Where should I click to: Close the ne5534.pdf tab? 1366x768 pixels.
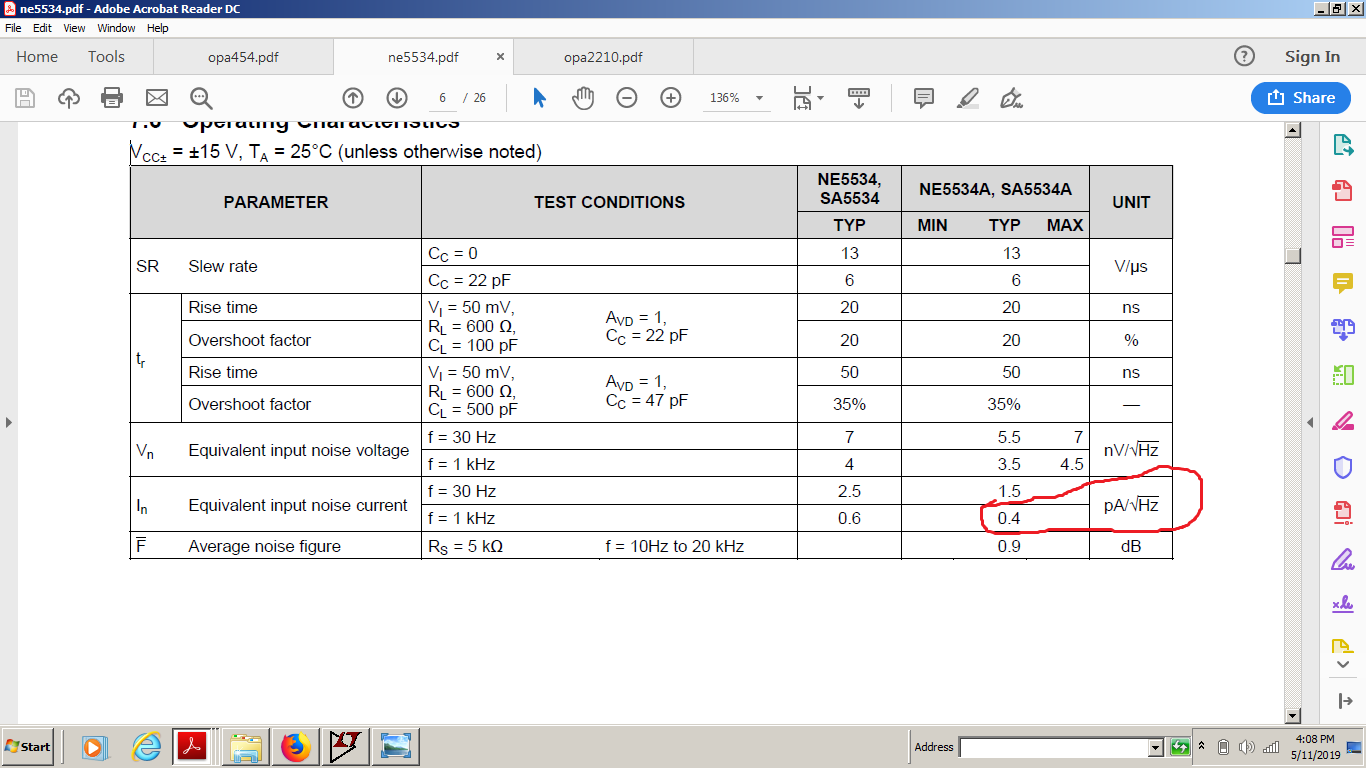click(x=500, y=57)
